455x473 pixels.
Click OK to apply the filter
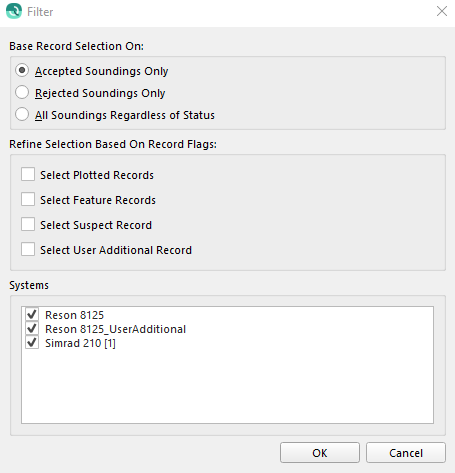coord(320,453)
